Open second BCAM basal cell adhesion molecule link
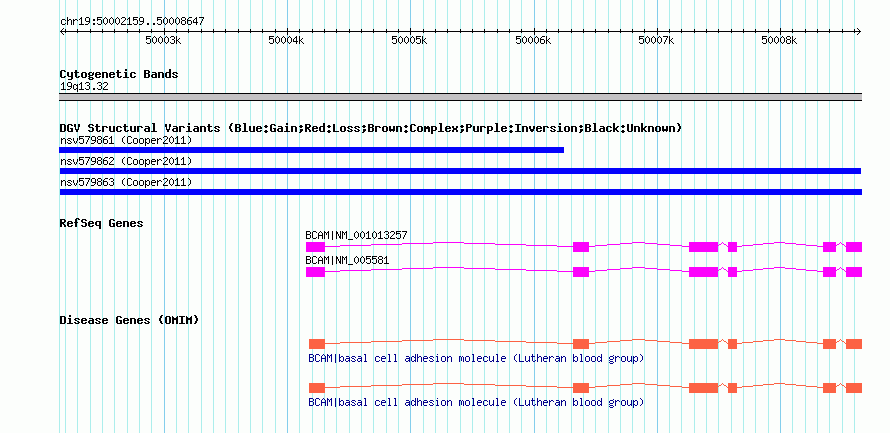 point(476,402)
